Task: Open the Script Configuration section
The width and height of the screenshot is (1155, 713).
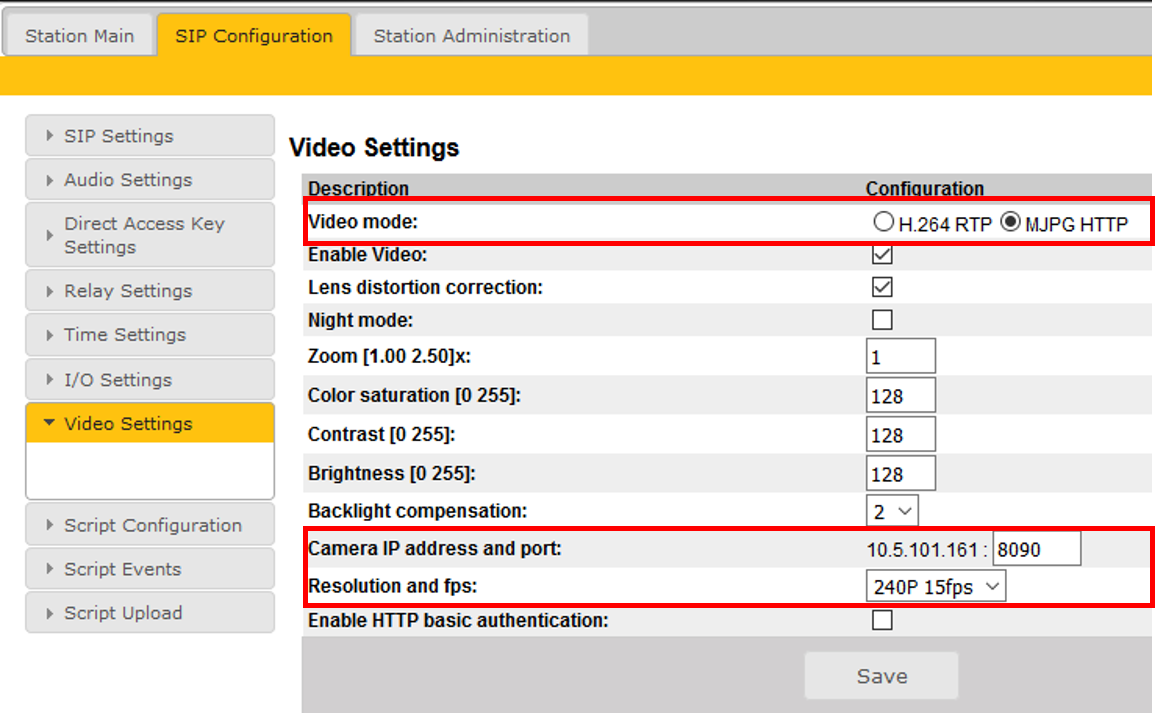Action: [x=149, y=525]
